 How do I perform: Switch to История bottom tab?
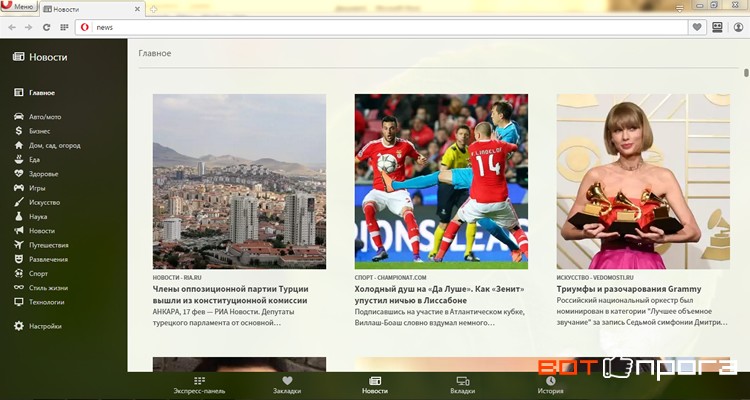551,386
